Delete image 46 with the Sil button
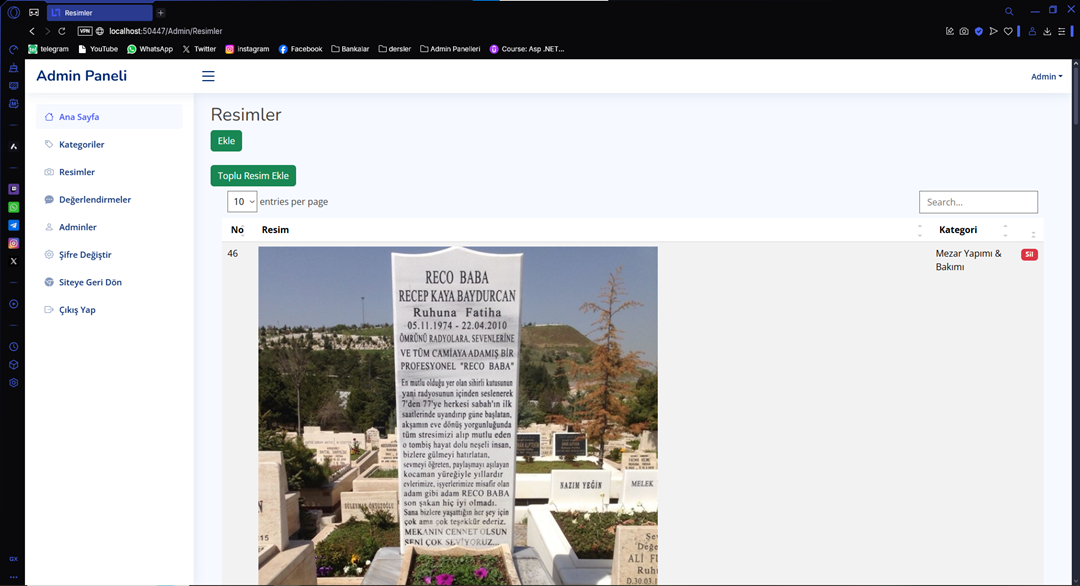Image resolution: width=1080 pixels, height=586 pixels. (x=1029, y=254)
